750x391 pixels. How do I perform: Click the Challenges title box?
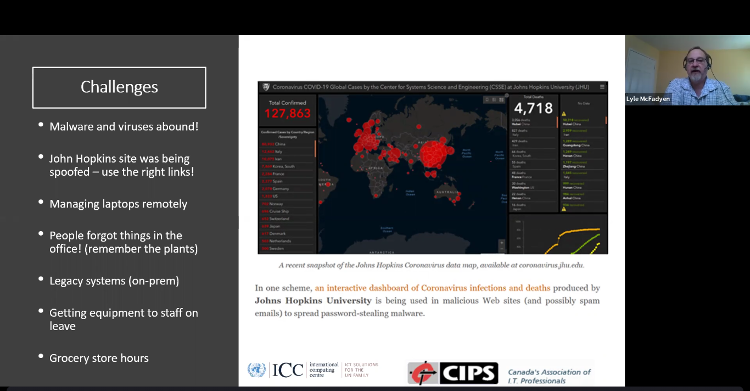tap(119, 88)
